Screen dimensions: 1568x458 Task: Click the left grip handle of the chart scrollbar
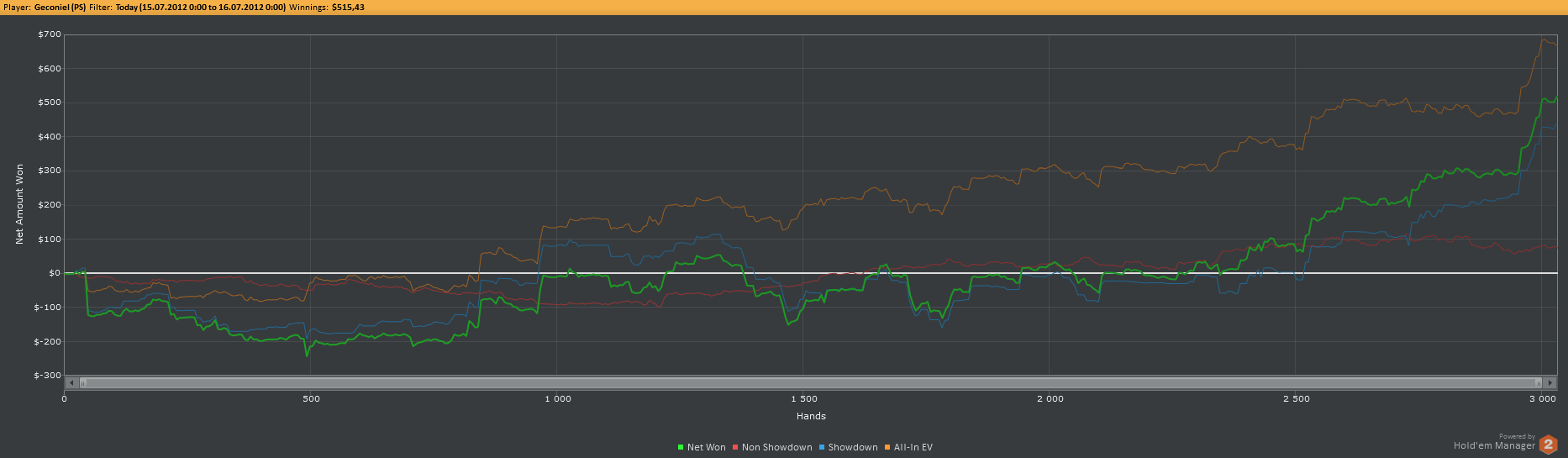82,383
